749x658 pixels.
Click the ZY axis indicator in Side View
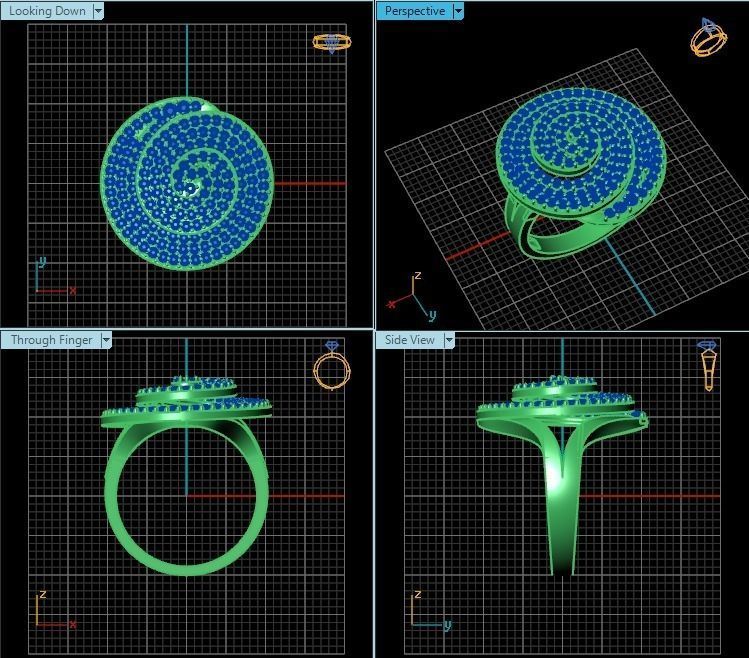(x=431, y=609)
